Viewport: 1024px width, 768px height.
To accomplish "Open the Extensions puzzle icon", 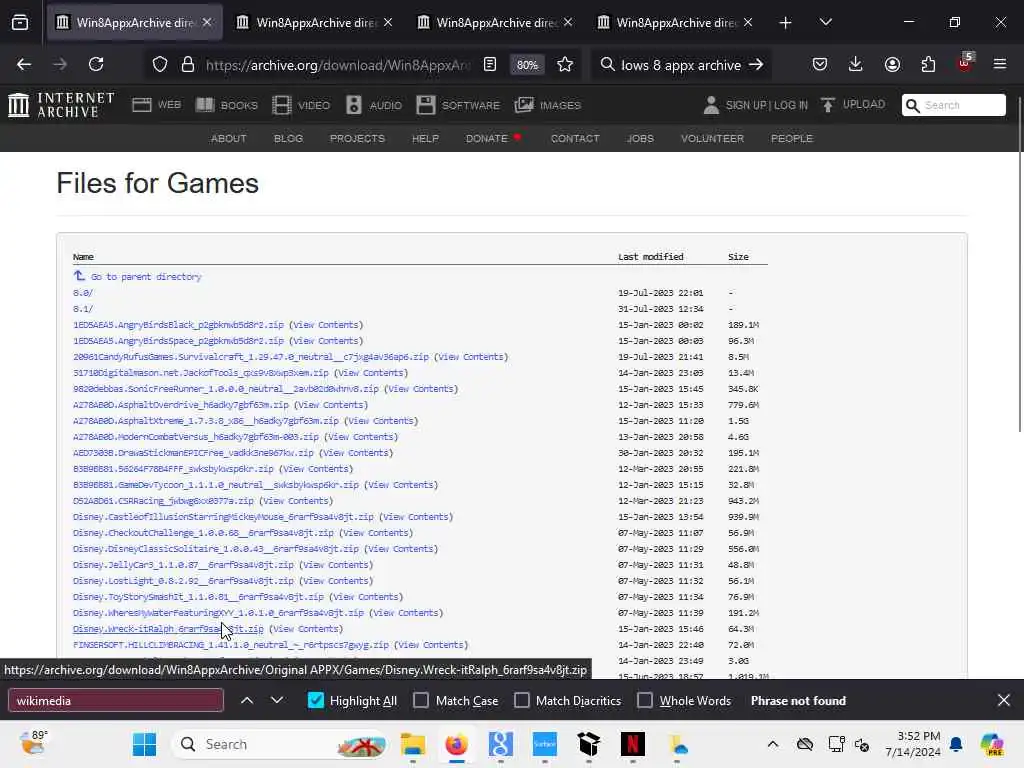I will (x=928, y=65).
